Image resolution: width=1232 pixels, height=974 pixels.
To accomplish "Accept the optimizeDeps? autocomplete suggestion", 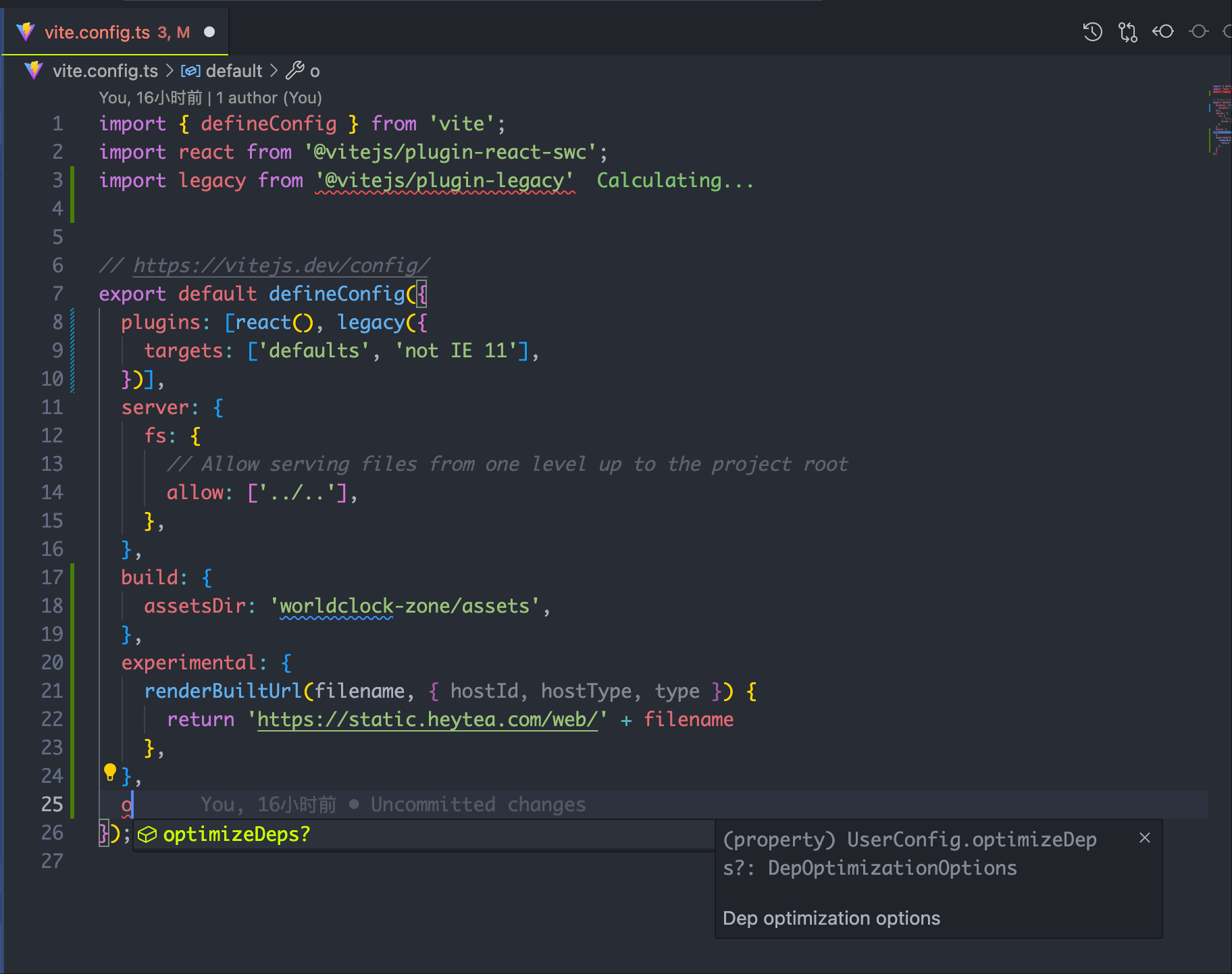I will pyautogui.click(x=424, y=835).
